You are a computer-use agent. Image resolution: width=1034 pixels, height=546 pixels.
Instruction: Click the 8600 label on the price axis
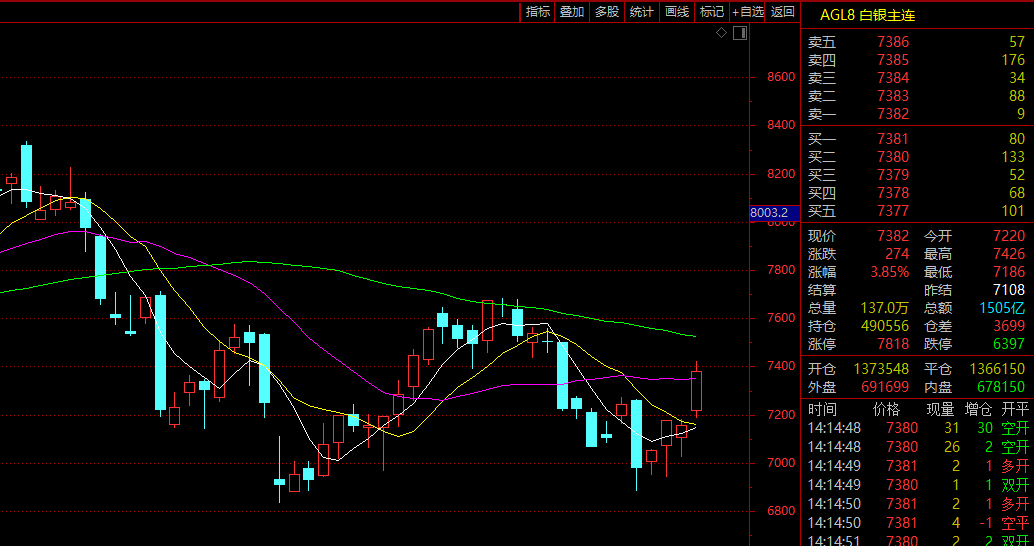(781, 76)
